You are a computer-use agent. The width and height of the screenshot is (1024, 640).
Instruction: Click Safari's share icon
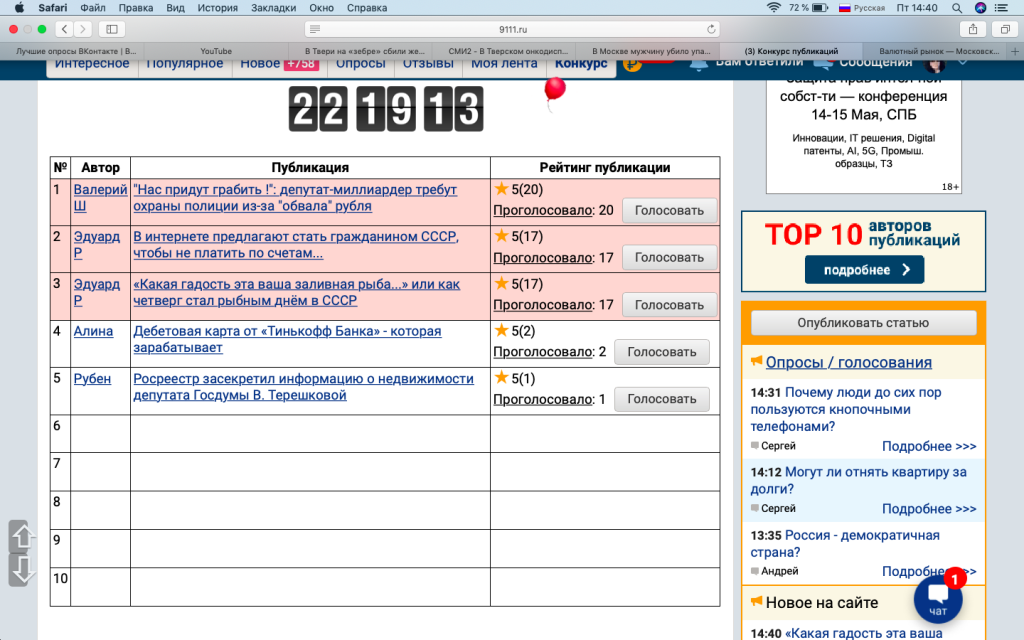(x=973, y=29)
